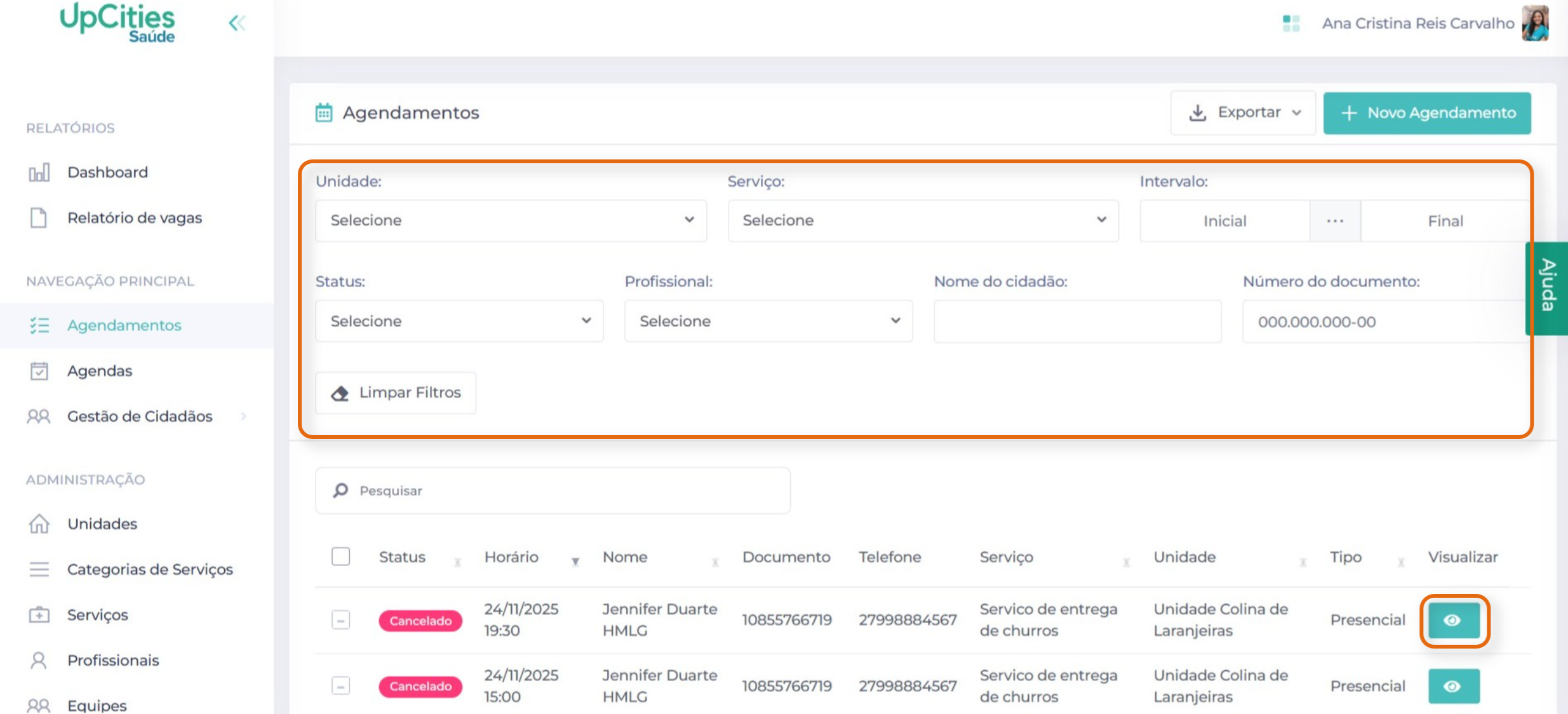Open the Serviço filter dropdown
Screen dimensions: 1568x714
pos(923,220)
